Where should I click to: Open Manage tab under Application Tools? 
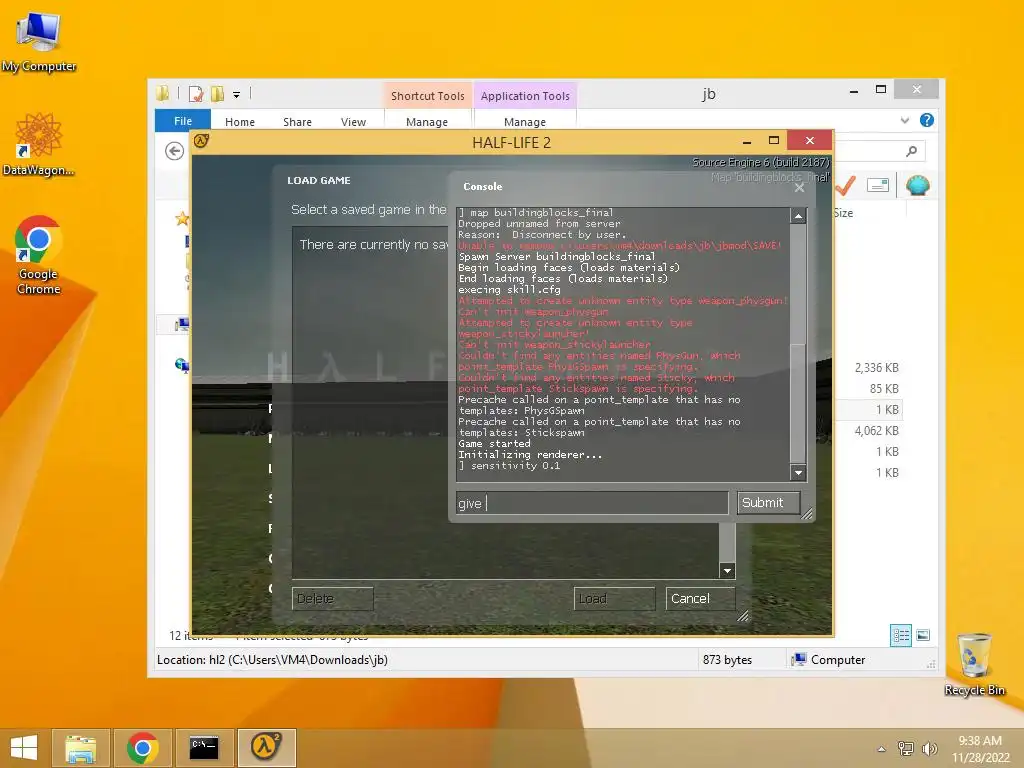(524, 121)
